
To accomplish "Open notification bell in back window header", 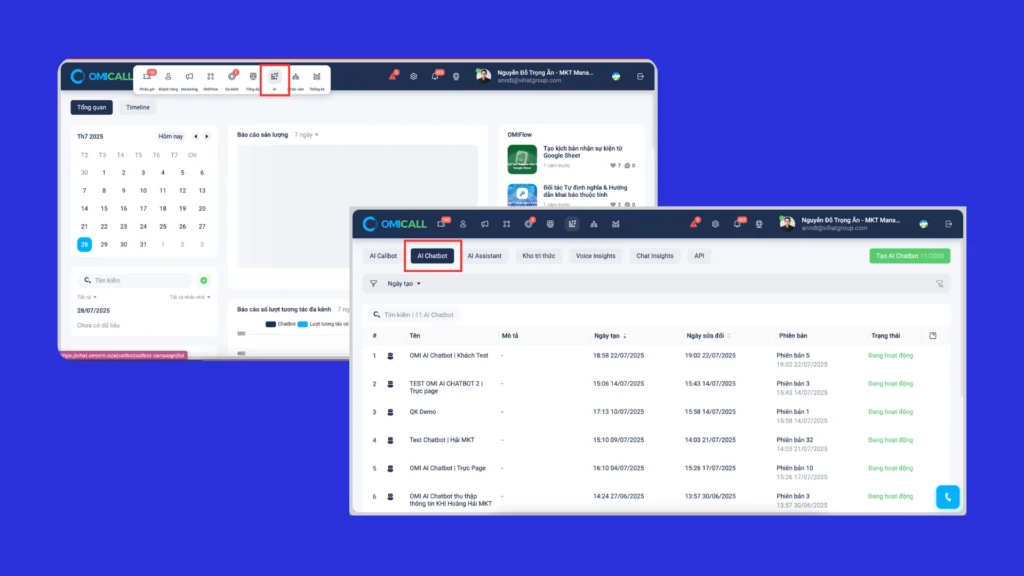I will (435, 76).
